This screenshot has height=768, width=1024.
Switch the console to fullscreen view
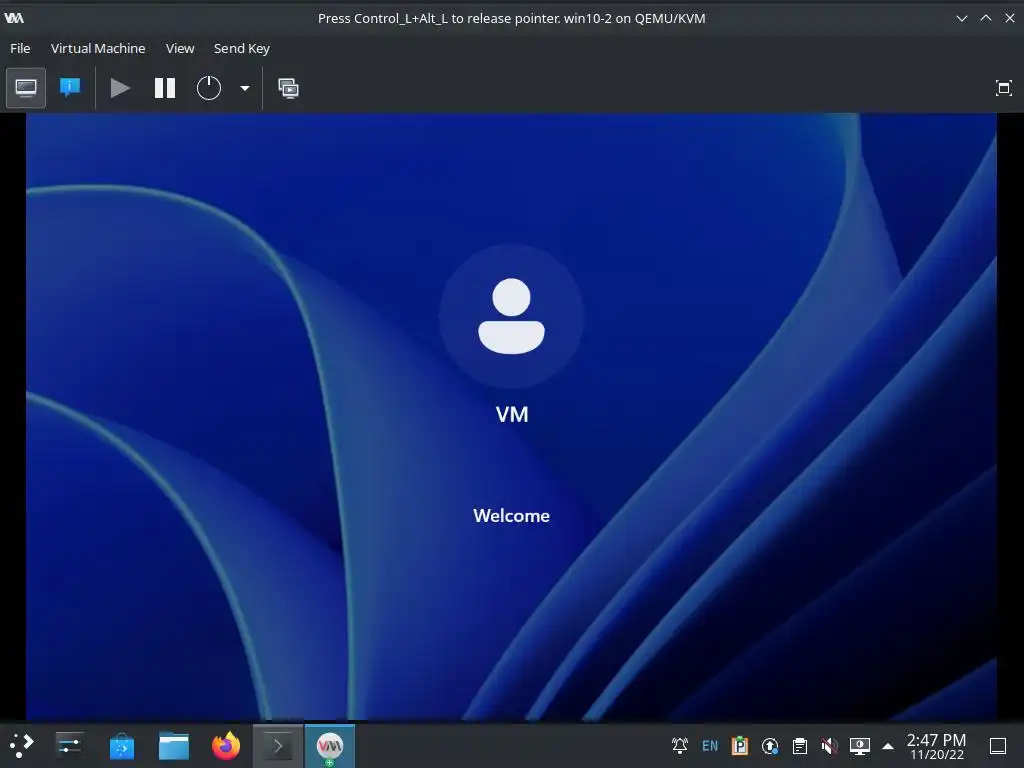click(x=1003, y=88)
